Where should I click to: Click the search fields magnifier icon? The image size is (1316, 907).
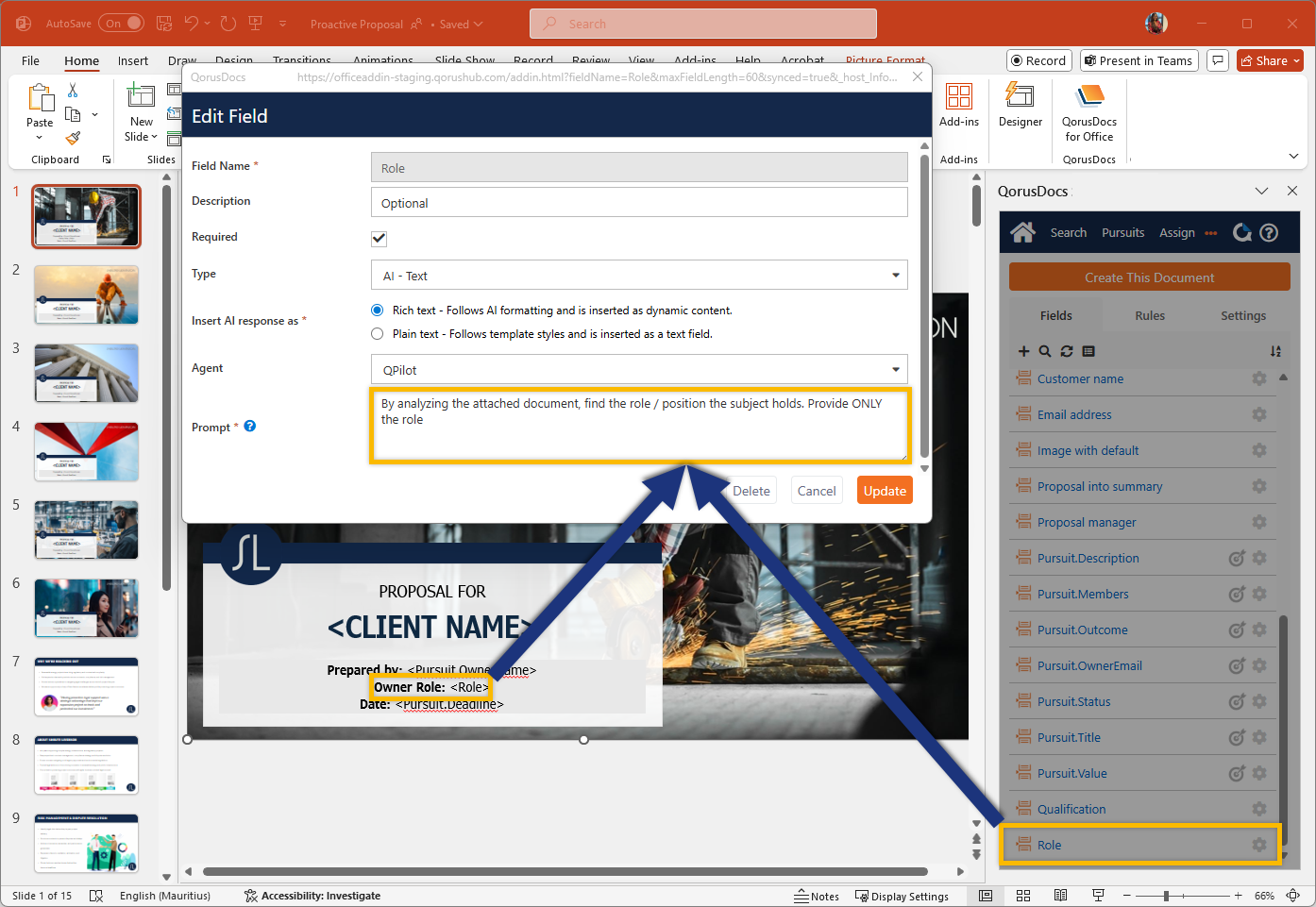pyautogui.click(x=1045, y=351)
